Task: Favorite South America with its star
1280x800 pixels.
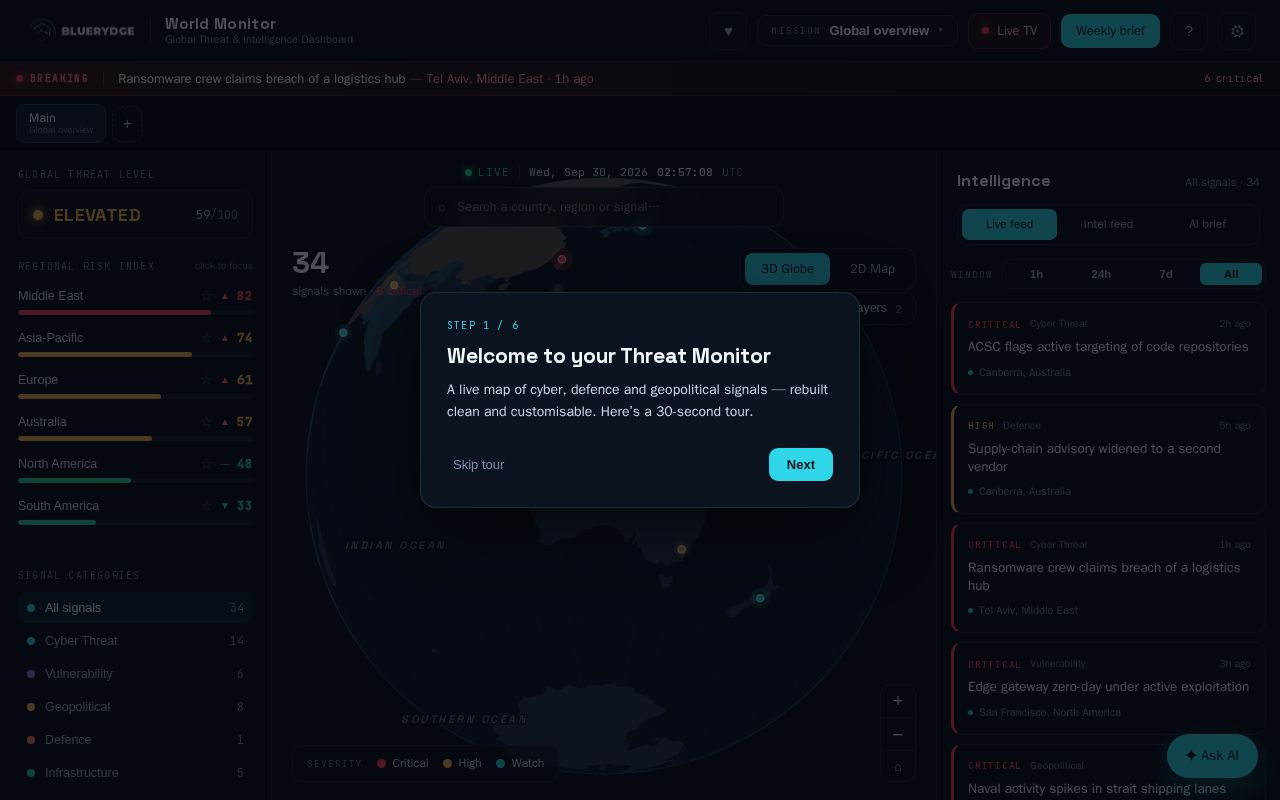Action: pyautogui.click(x=206, y=506)
